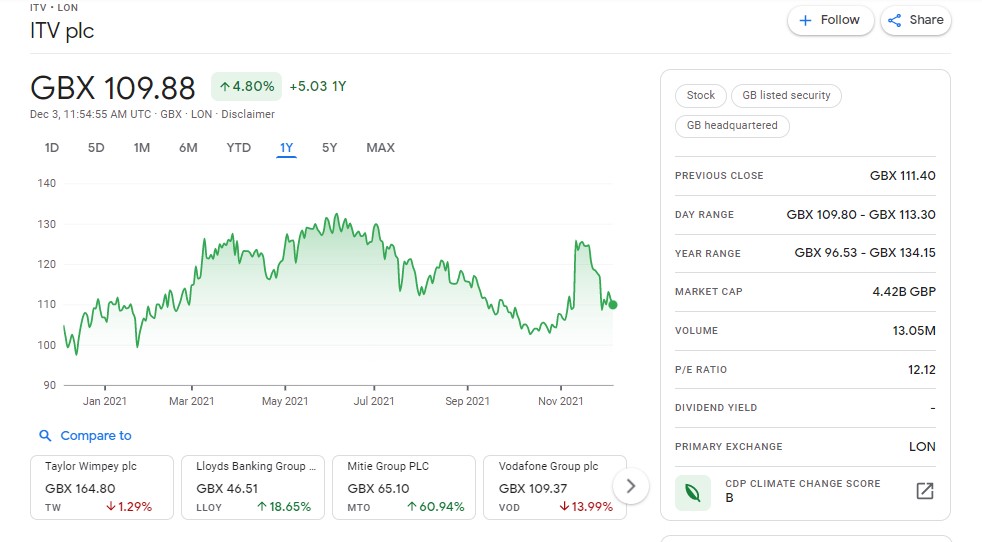982x542 pixels.
Task: Open the Taylor Wimpey plc card
Action: click(102, 487)
